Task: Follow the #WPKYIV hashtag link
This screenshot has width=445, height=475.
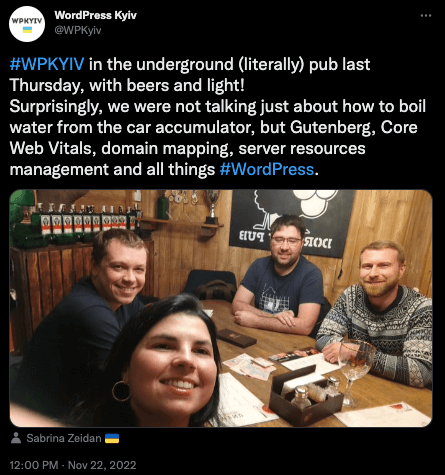Action: tap(47, 64)
